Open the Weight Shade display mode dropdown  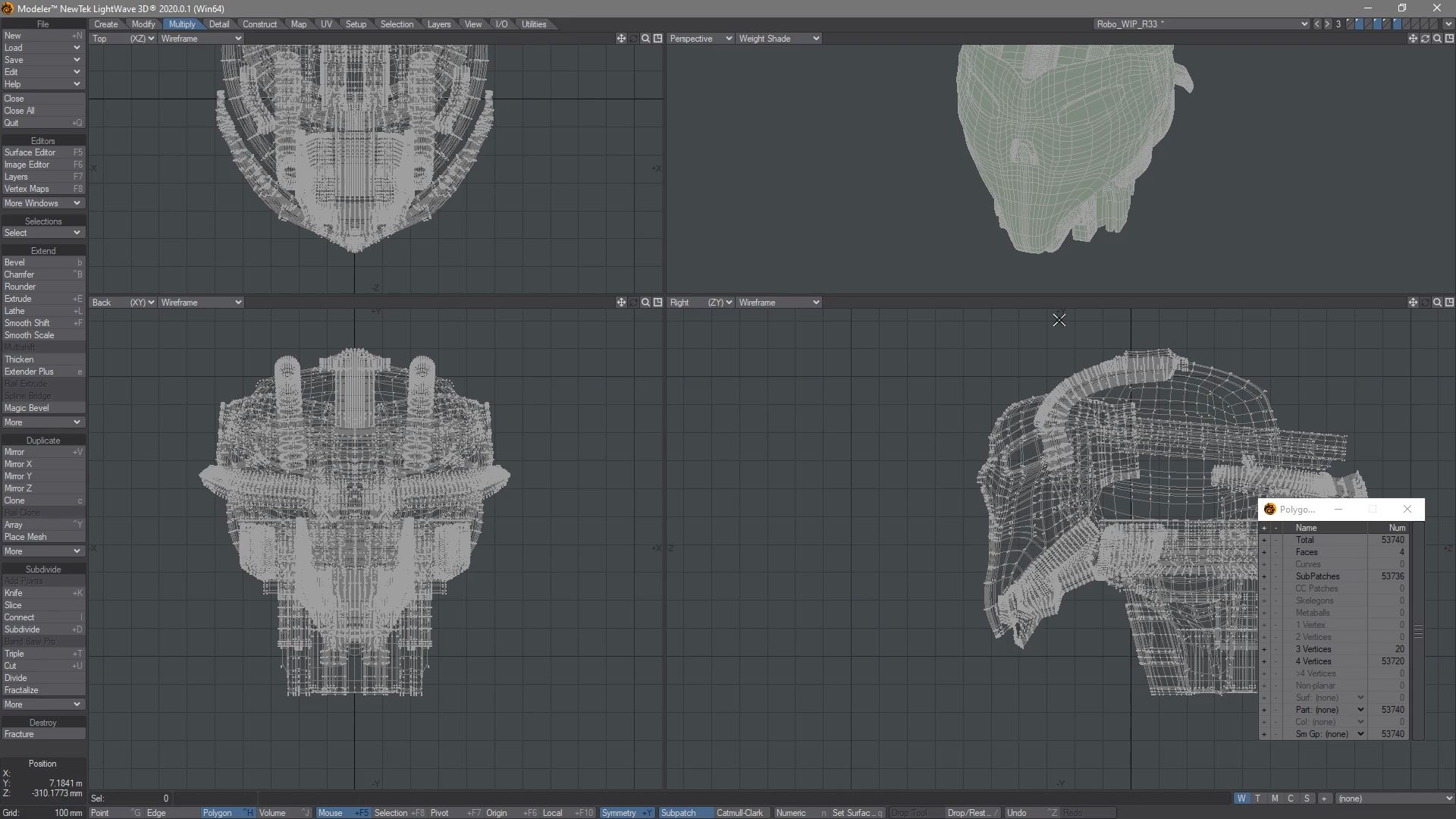[x=778, y=39]
